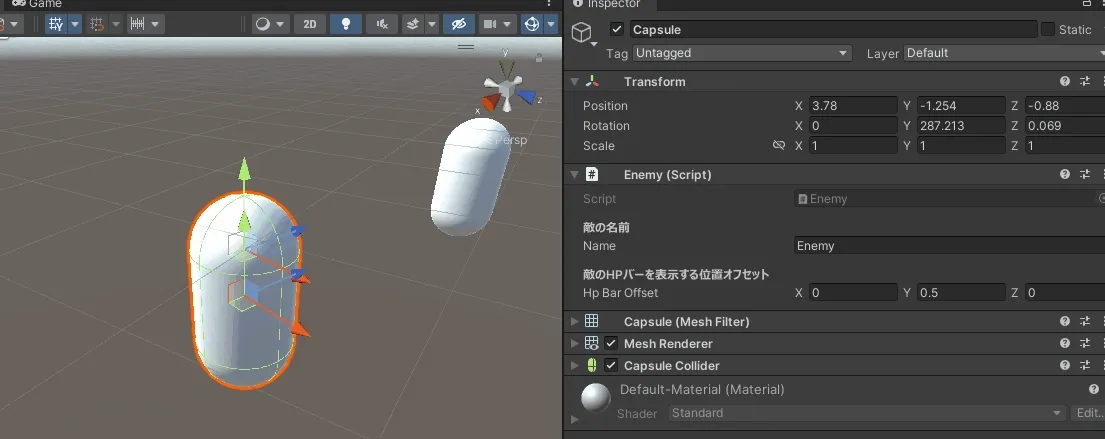Click the gizmos sphere icon

tap(532, 24)
